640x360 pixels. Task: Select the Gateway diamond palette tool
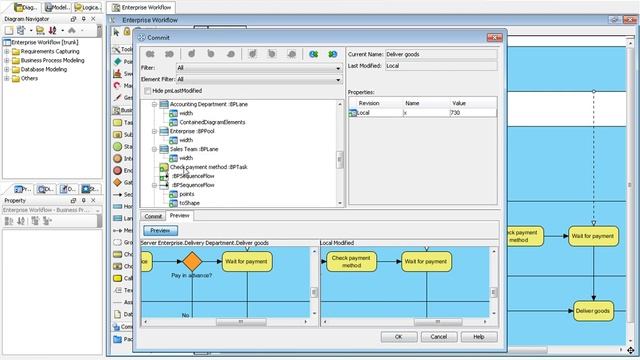click(x=118, y=182)
